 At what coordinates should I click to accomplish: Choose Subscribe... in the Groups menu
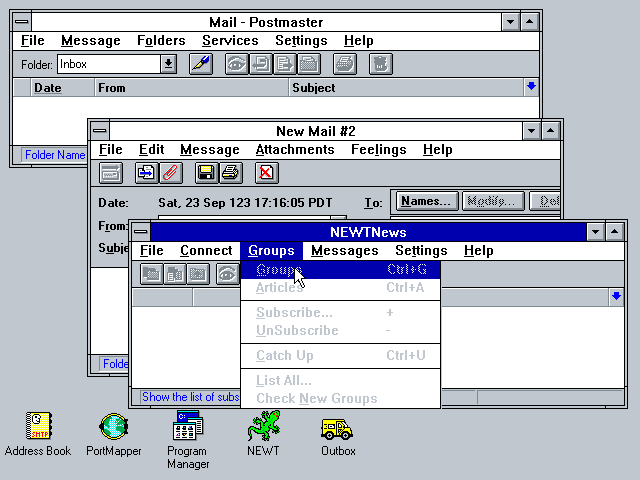tap(340, 313)
